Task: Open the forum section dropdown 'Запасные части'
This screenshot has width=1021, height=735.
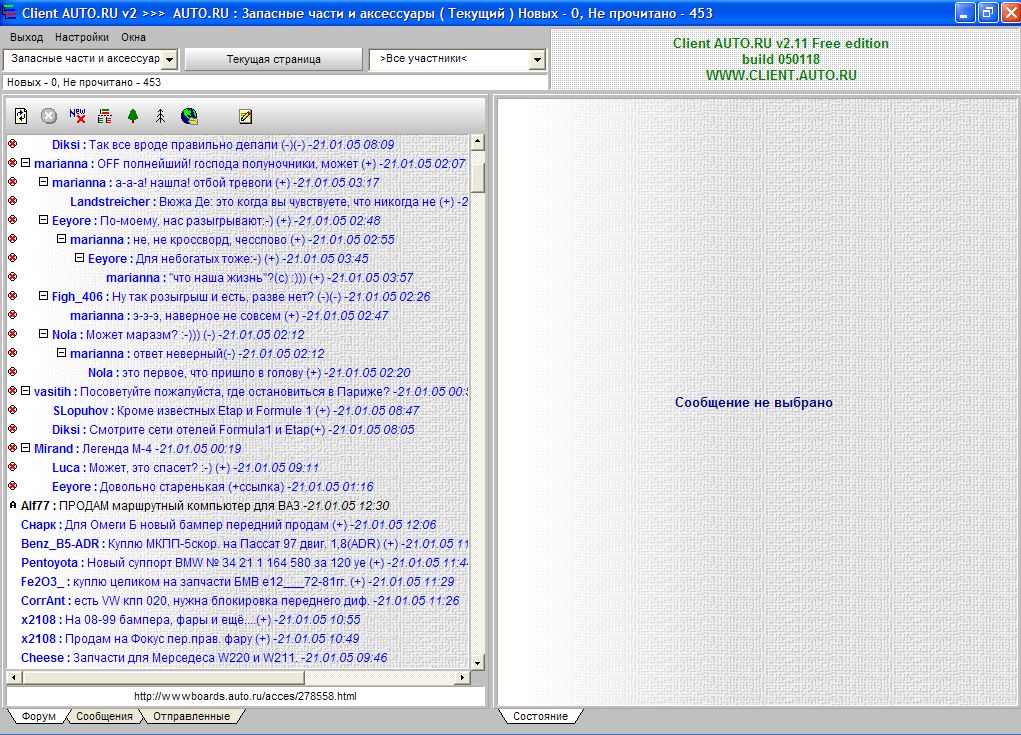Action: [169, 60]
